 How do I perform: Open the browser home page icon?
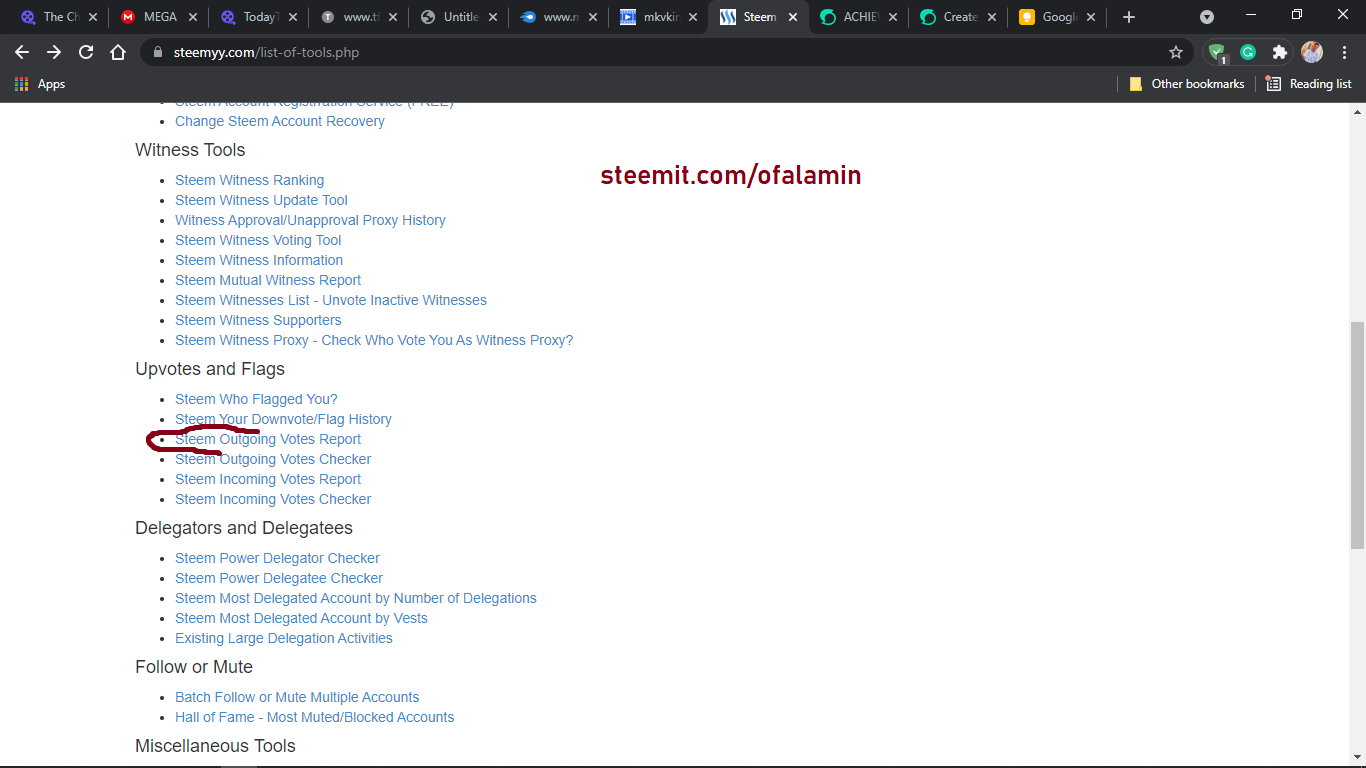point(118,52)
